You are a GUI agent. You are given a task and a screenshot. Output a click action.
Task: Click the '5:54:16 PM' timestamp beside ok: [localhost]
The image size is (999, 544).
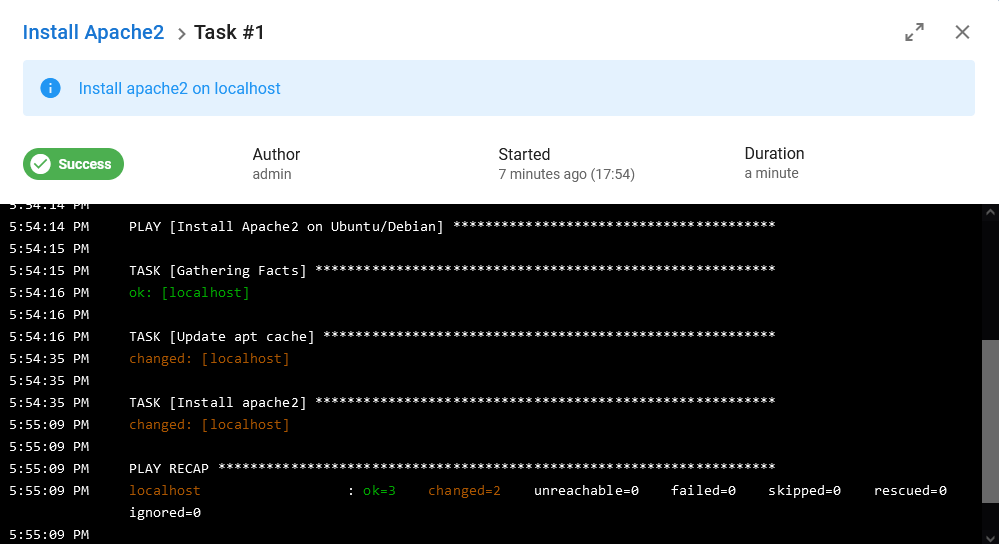point(49,292)
